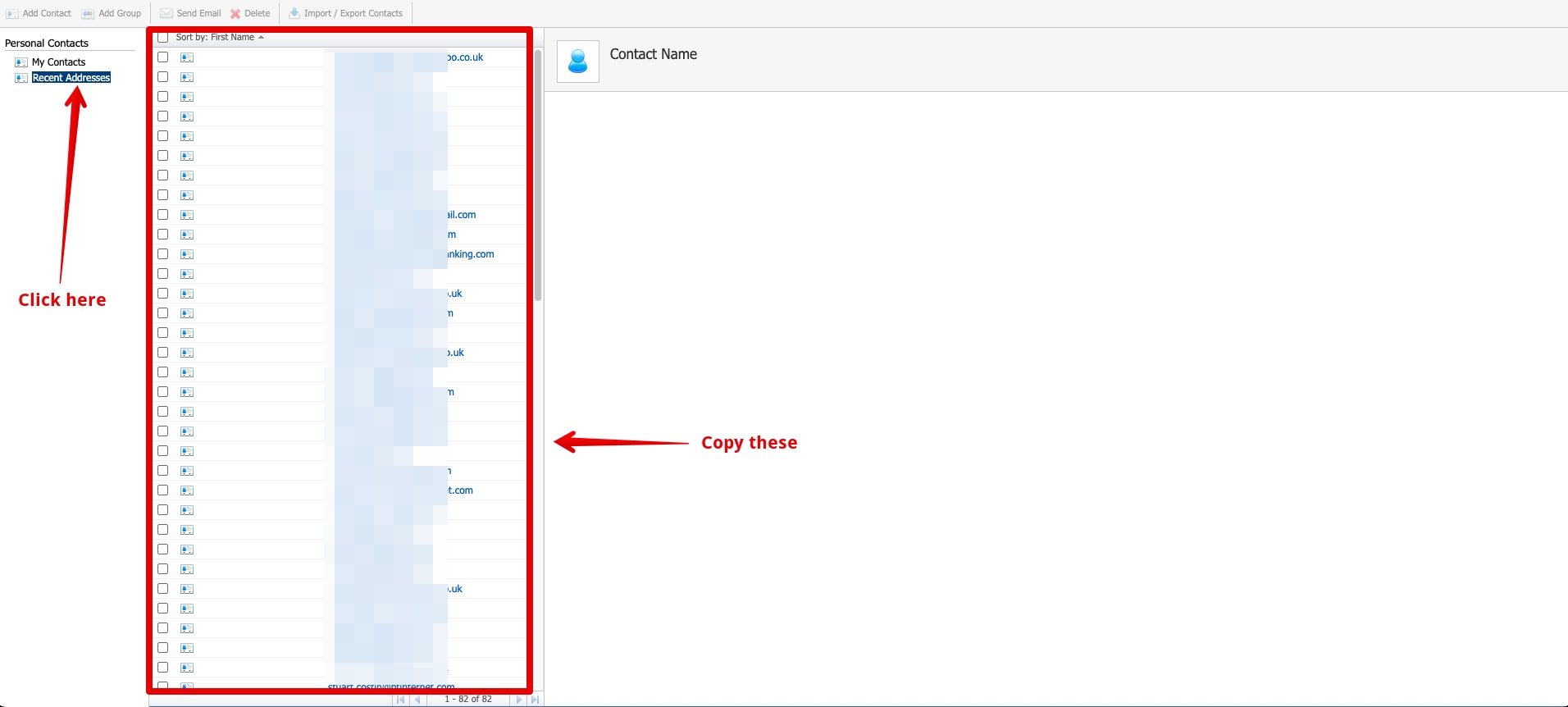Click the contact card icon in the first row

pyautogui.click(x=187, y=57)
